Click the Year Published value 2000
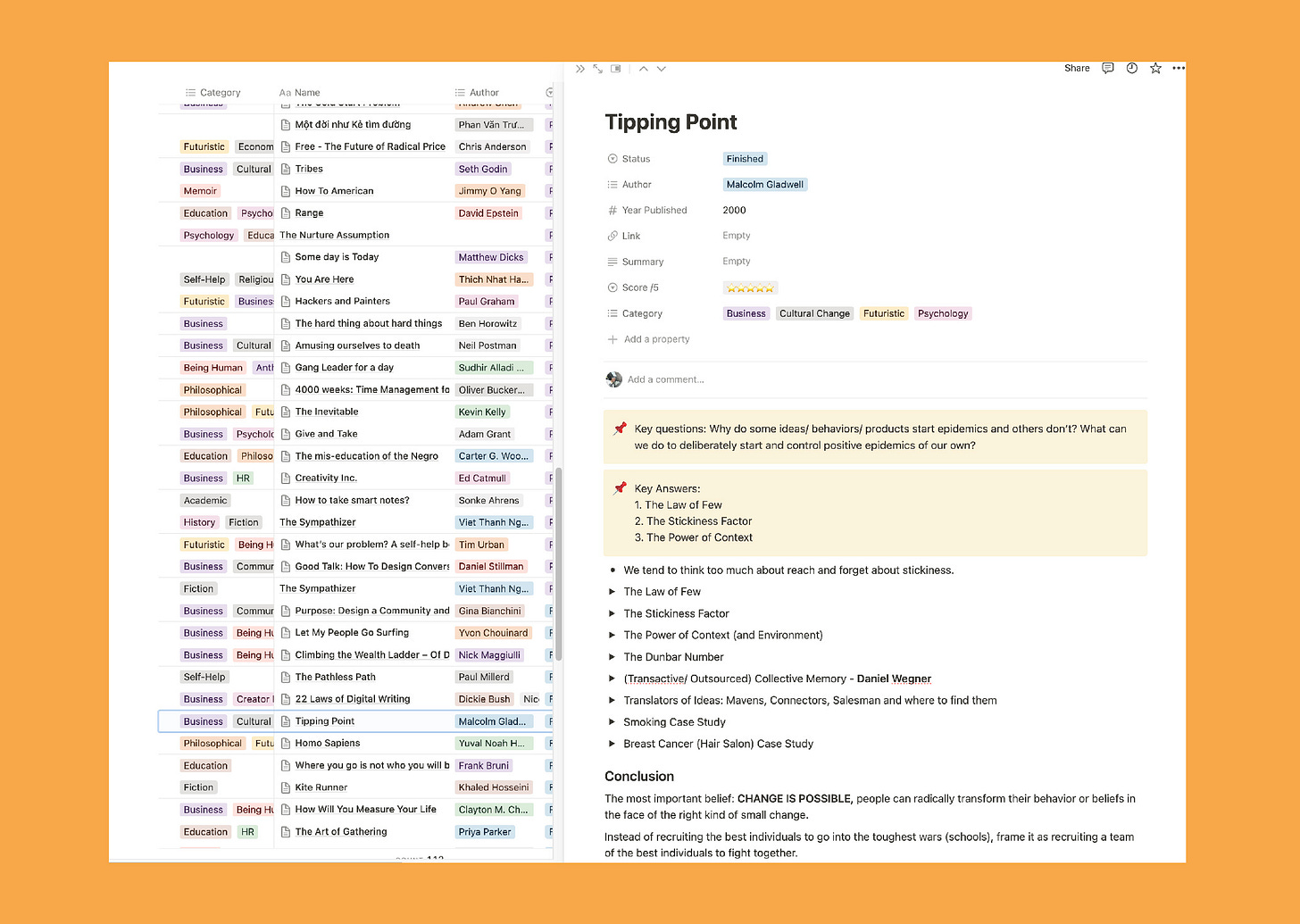 (x=734, y=211)
